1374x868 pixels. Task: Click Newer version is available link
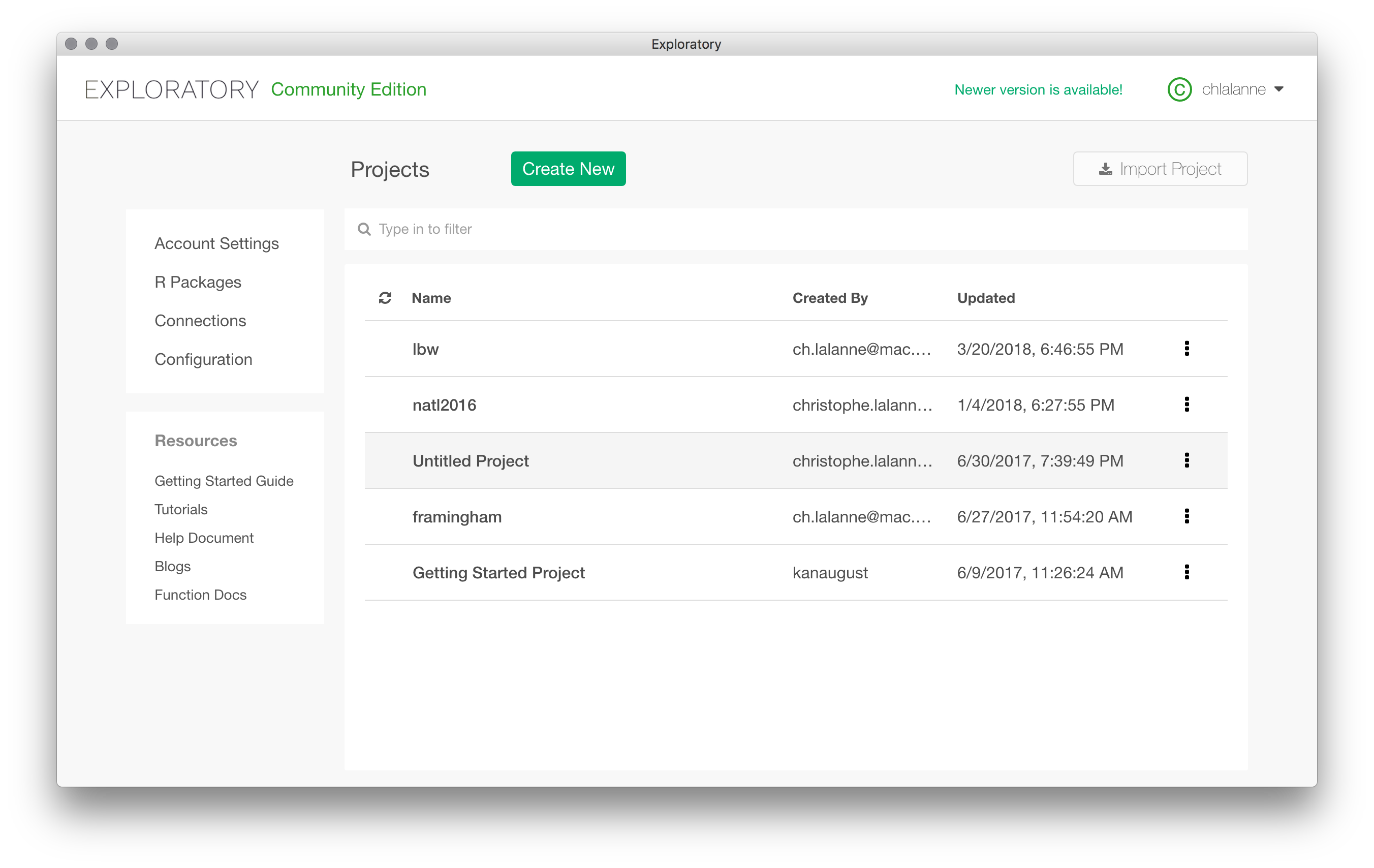1038,89
